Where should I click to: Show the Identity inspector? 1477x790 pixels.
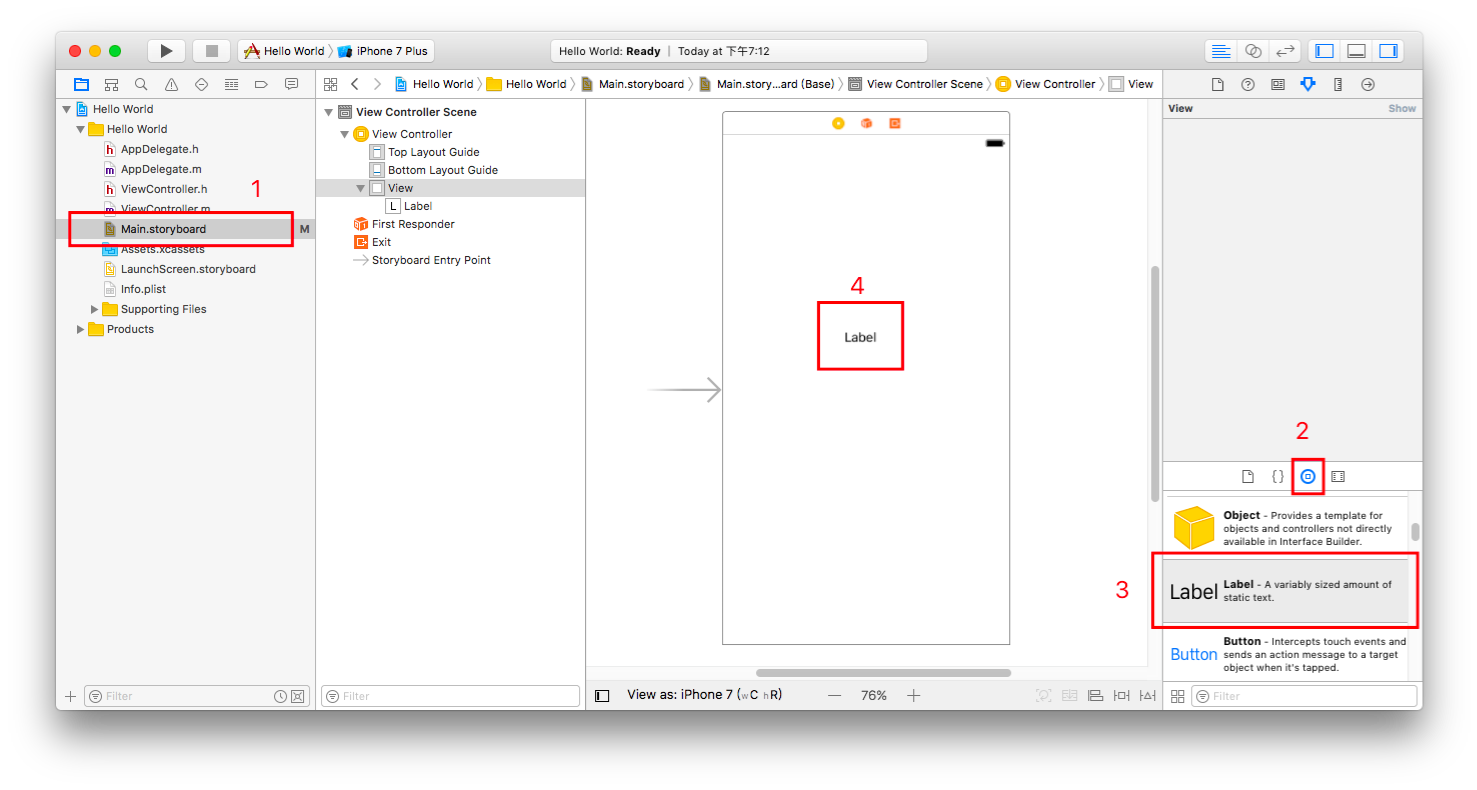click(x=1278, y=84)
